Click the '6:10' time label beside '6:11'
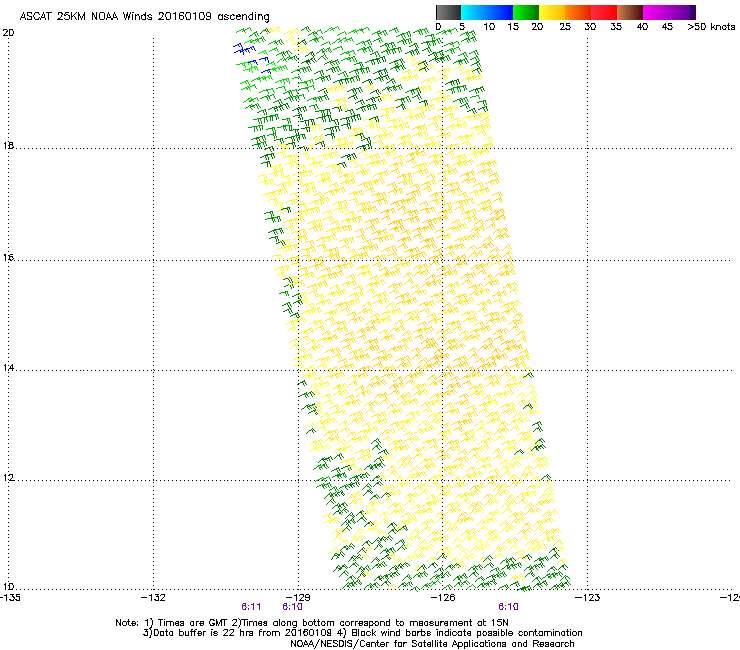The width and height of the screenshot is (740, 650). point(292,607)
